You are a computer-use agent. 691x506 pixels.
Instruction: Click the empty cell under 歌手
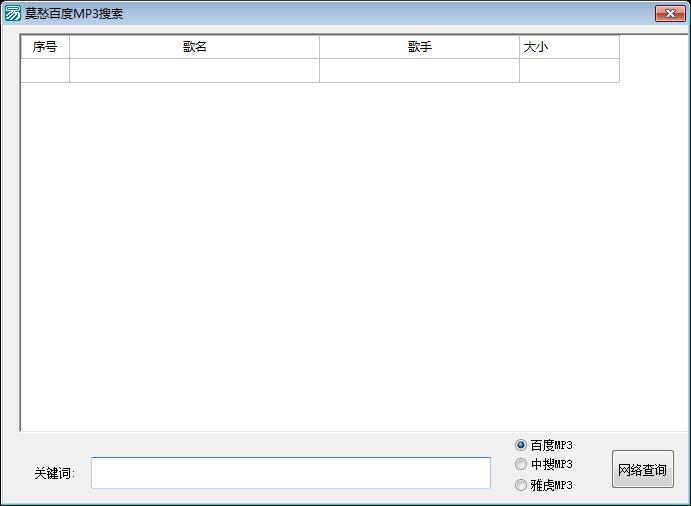tap(420, 71)
